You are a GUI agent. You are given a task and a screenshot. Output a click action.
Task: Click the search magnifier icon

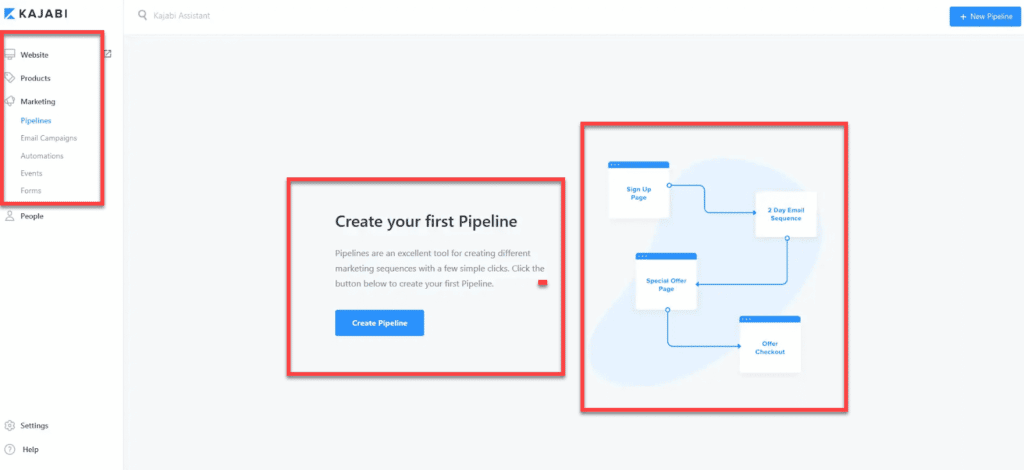(142, 14)
